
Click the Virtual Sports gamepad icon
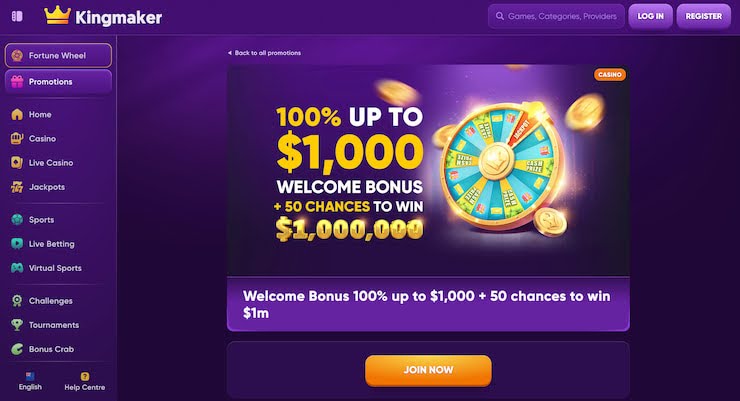[17, 268]
